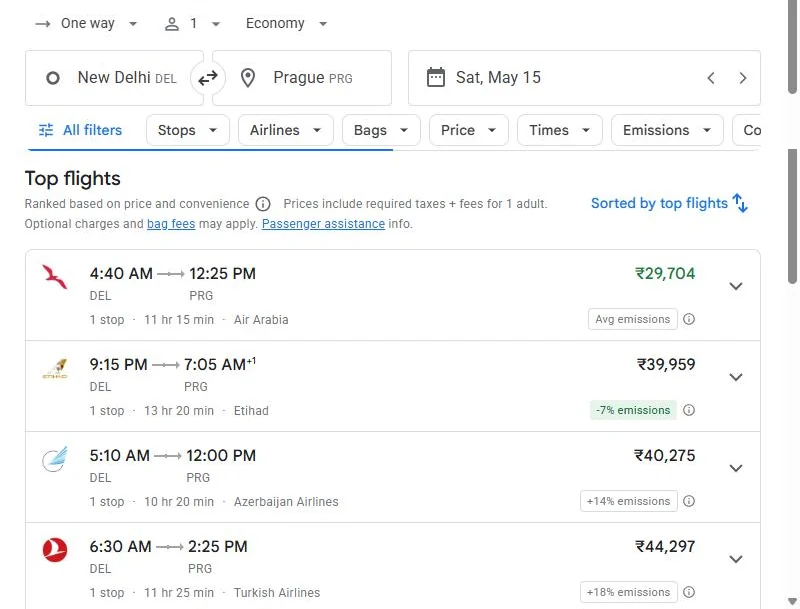Viewport: 800px width, 609px height.
Task: Click the info icon beside 'Ranked based on price and convenience'
Action: click(263, 204)
